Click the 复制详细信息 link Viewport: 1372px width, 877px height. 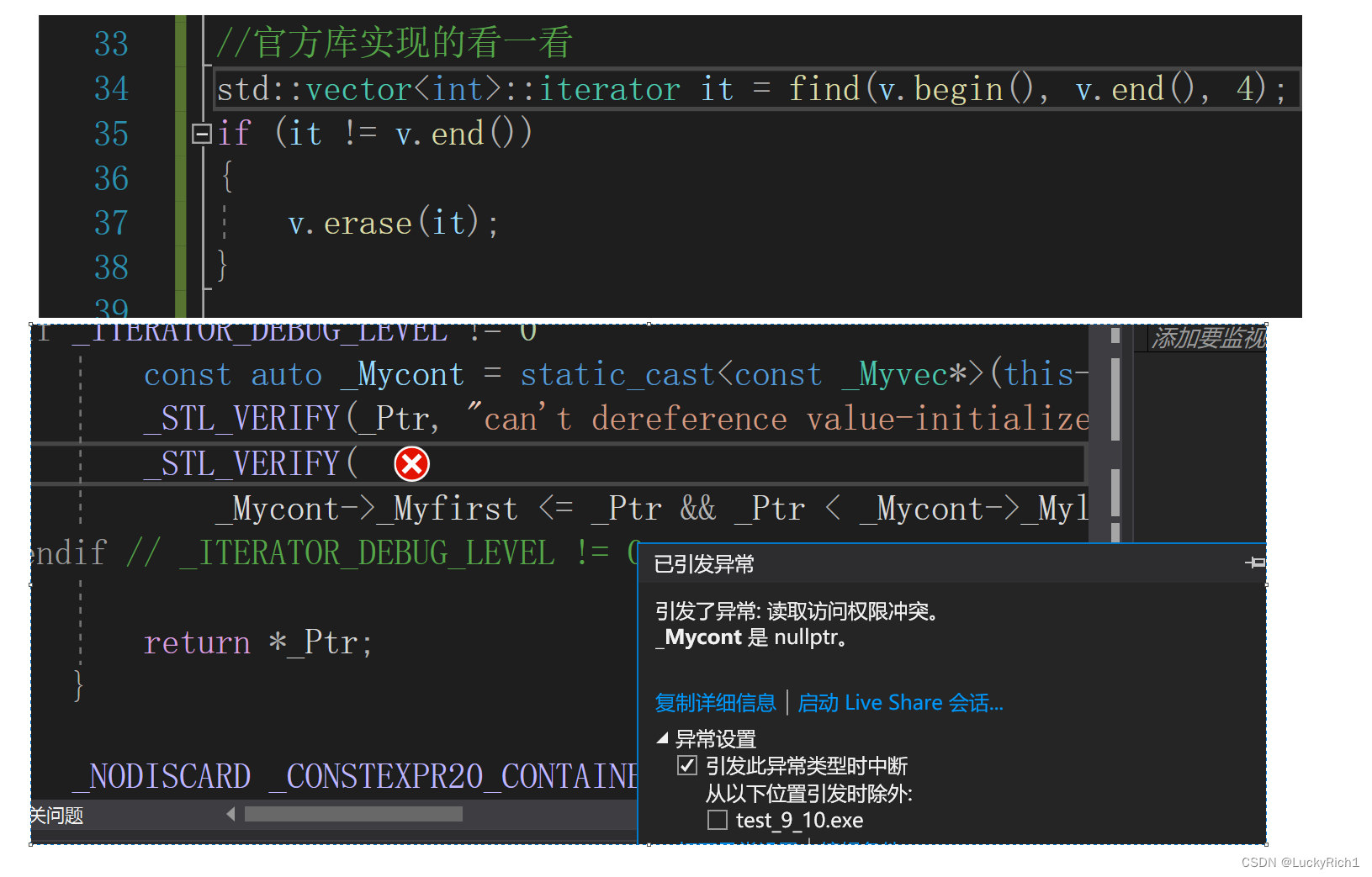[716, 703]
